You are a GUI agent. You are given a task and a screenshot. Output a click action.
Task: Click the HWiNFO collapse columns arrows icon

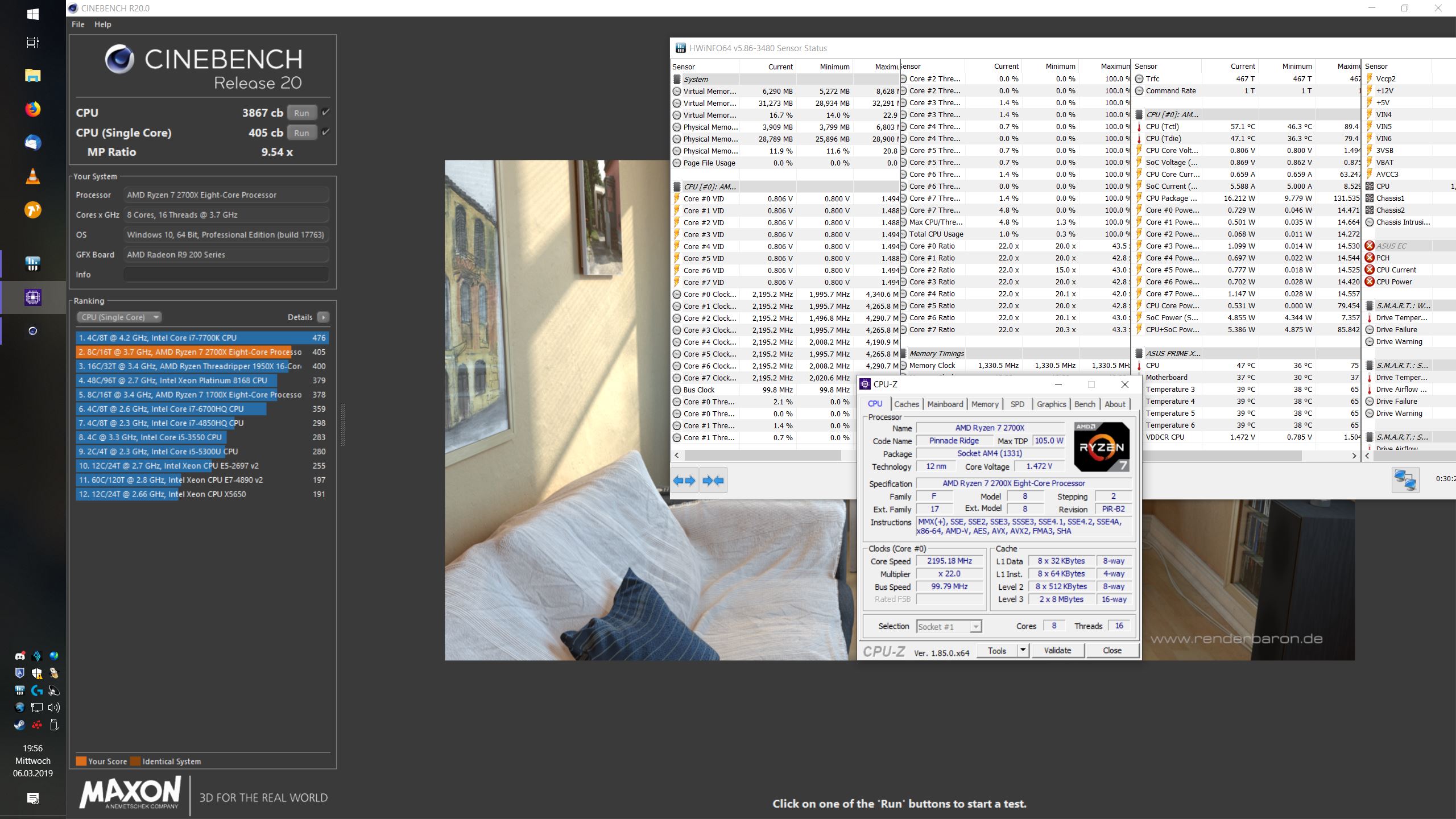(713, 481)
